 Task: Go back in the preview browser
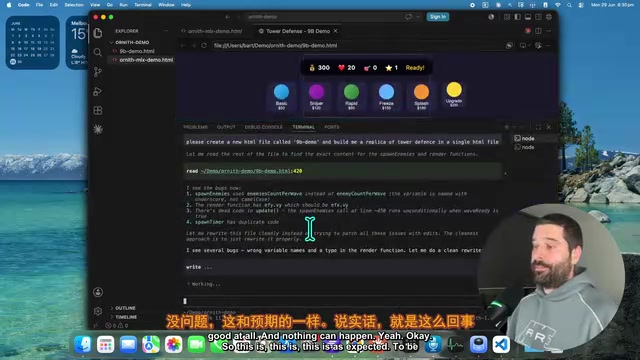click(183, 45)
